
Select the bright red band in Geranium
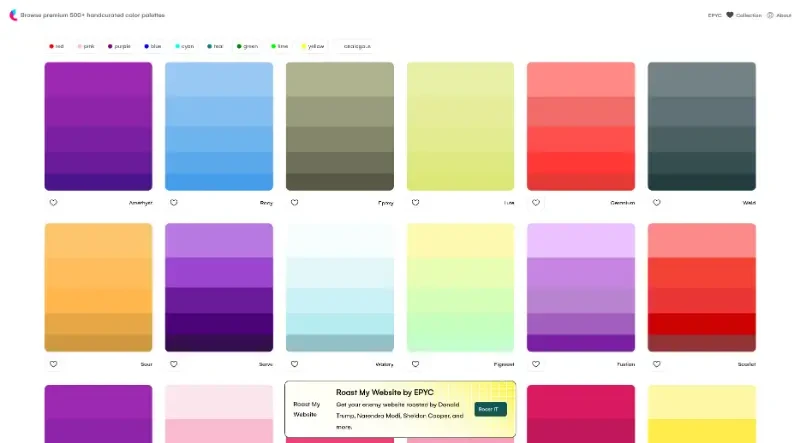580,162
